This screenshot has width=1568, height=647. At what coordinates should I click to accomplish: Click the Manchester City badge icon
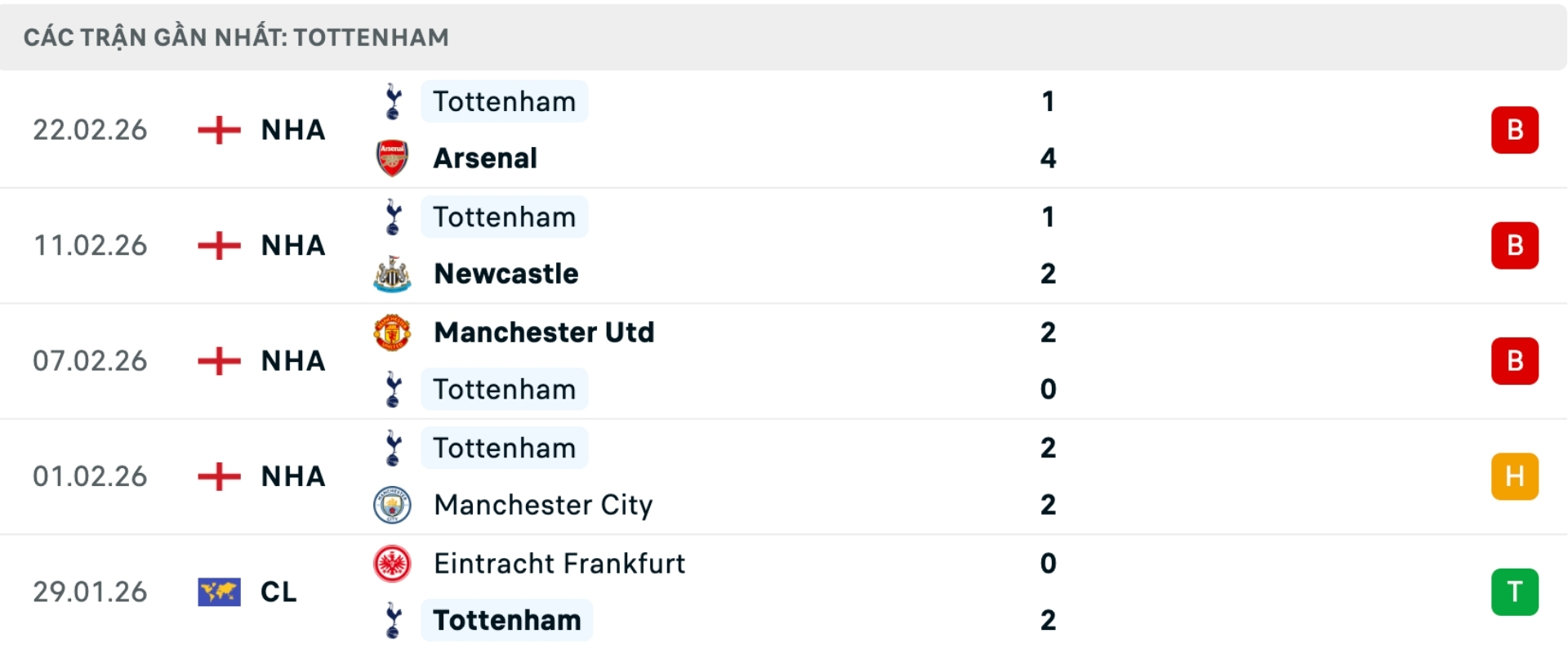[x=393, y=505]
